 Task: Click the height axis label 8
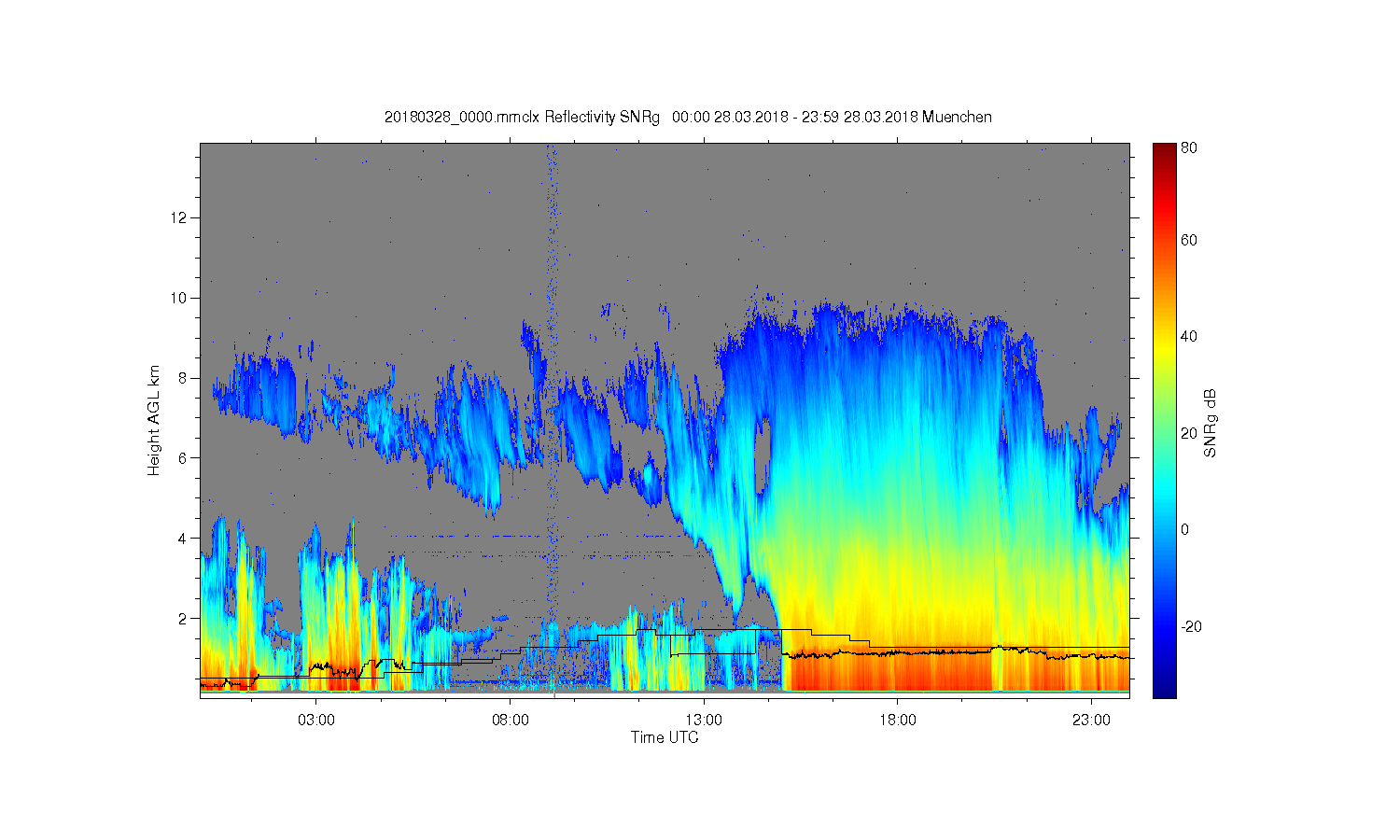184,378
